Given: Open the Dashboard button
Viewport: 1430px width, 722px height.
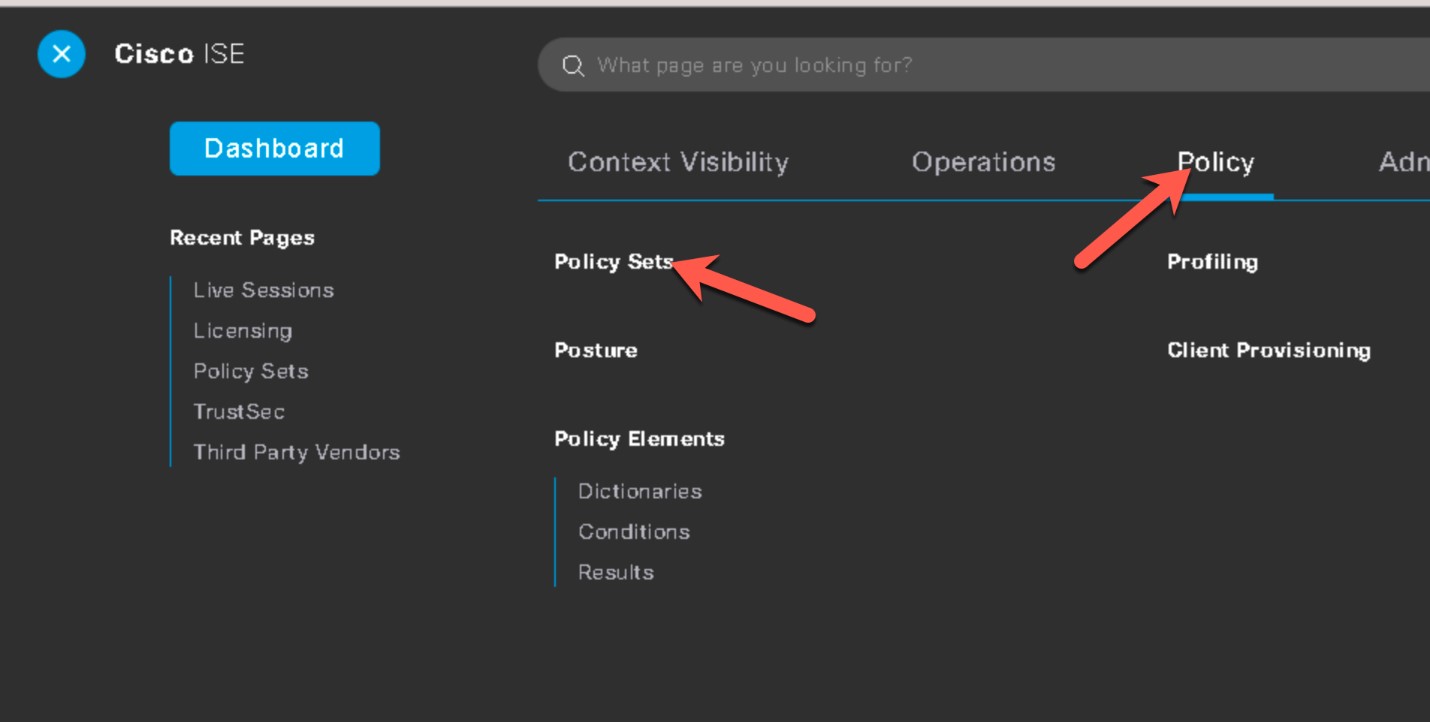Looking at the screenshot, I should pyautogui.click(x=274, y=148).
